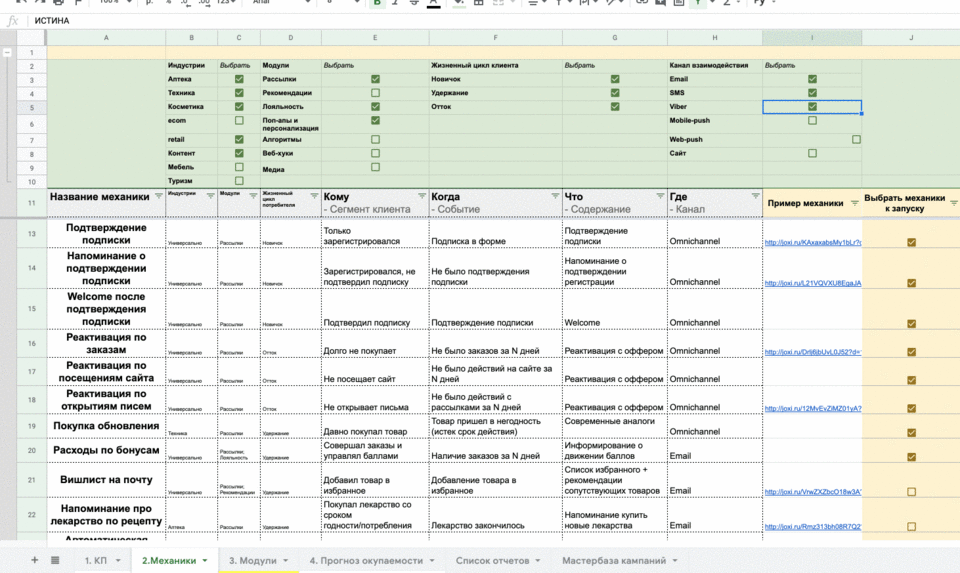960x573 pixels.
Task: Open filter on Индустрии header in row 11
Action: coord(210,196)
